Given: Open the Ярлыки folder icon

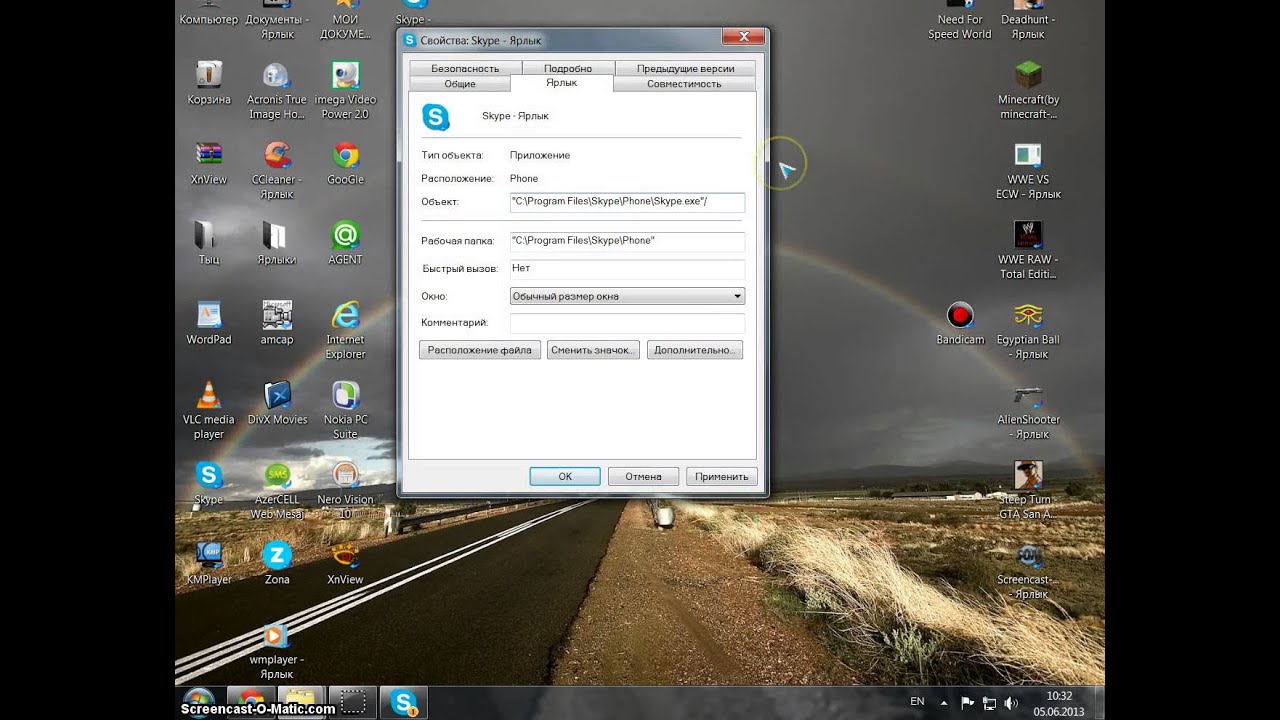Looking at the screenshot, I should pyautogui.click(x=276, y=244).
